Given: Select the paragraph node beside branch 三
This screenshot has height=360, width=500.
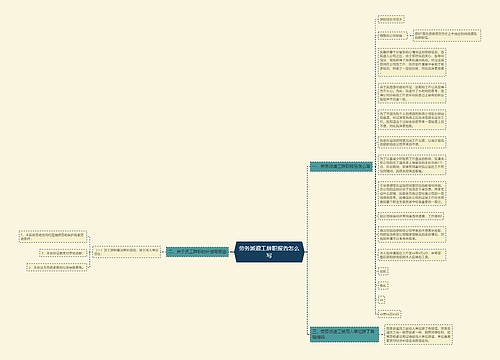Looking at the screenshot, I should [419, 334].
